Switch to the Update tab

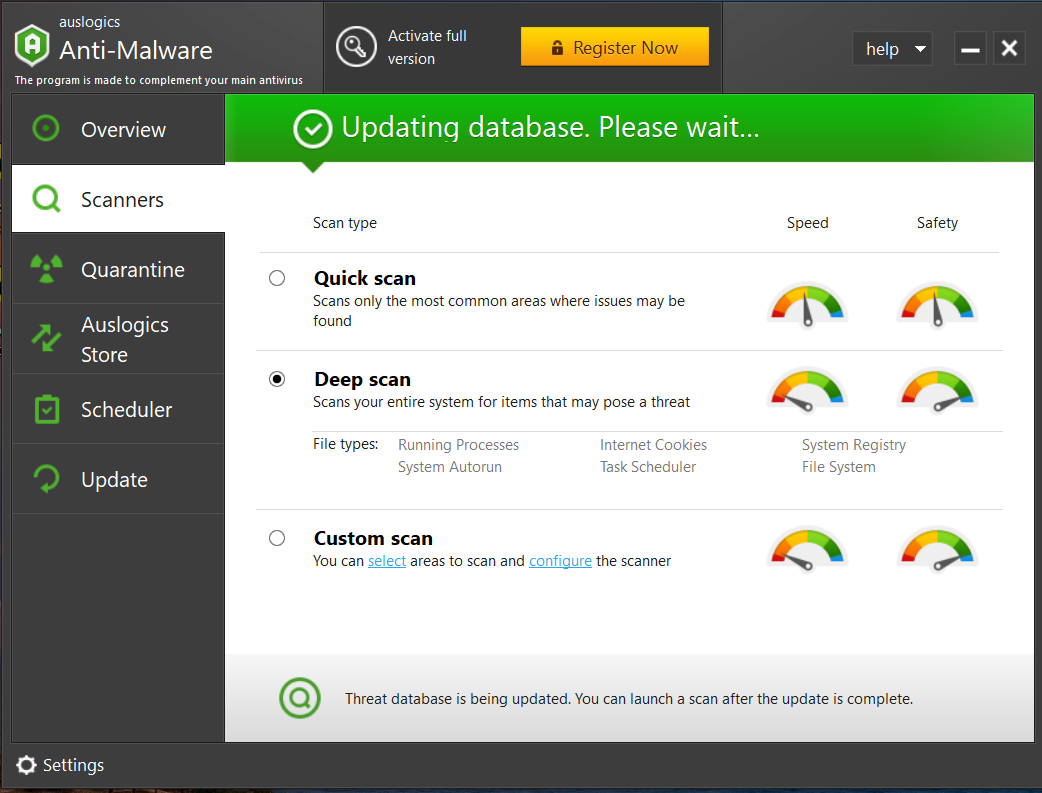pyautogui.click(x=118, y=479)
